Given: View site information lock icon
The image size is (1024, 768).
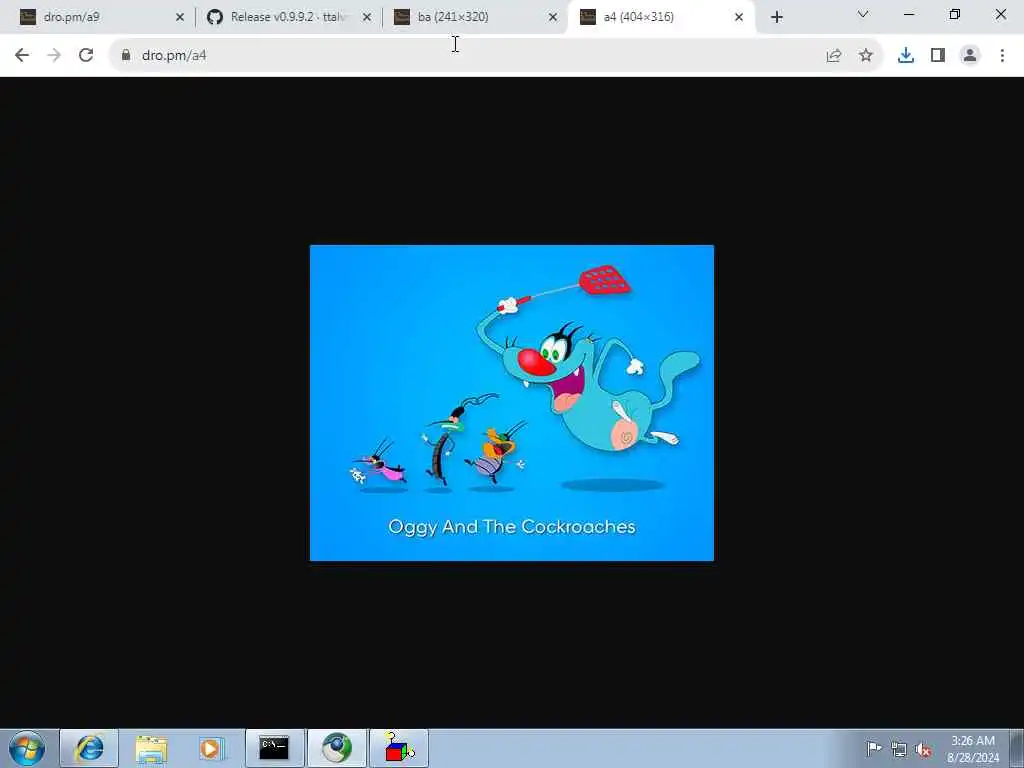Looking at the screenshot, I should (x=125, y=56).
